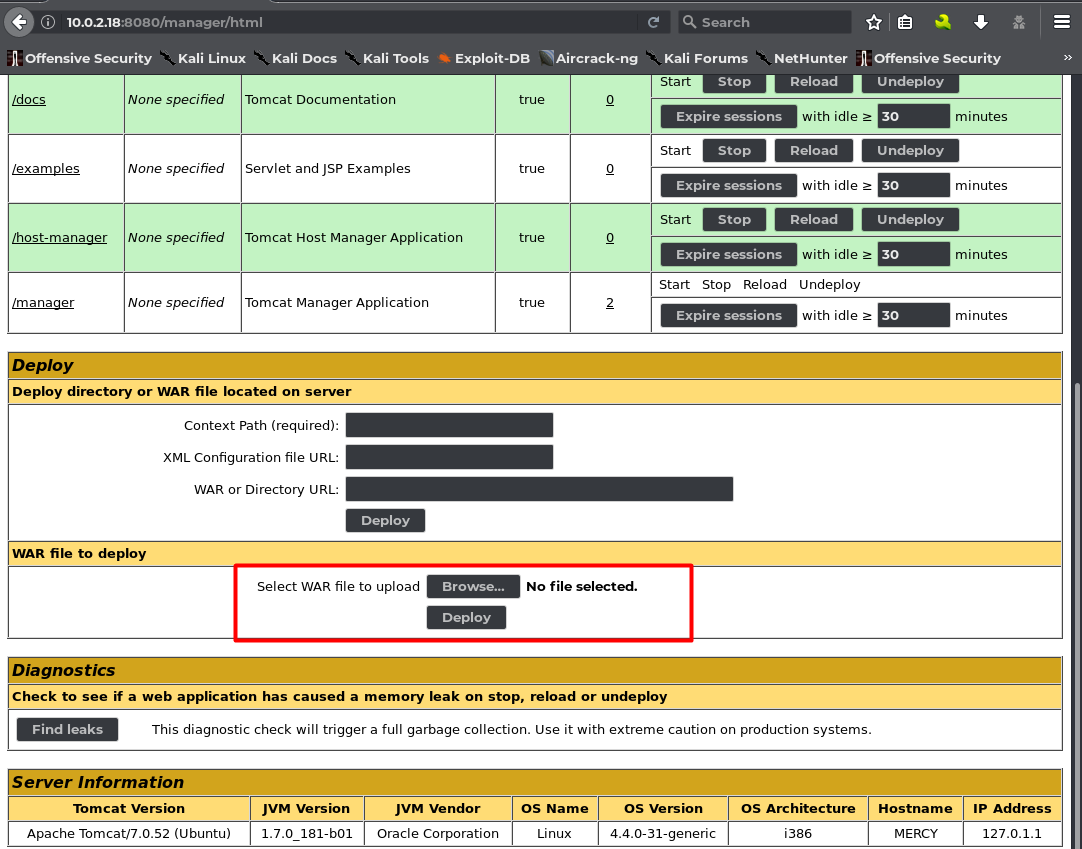Open the downloads arrow icon

tap(981, 22)
